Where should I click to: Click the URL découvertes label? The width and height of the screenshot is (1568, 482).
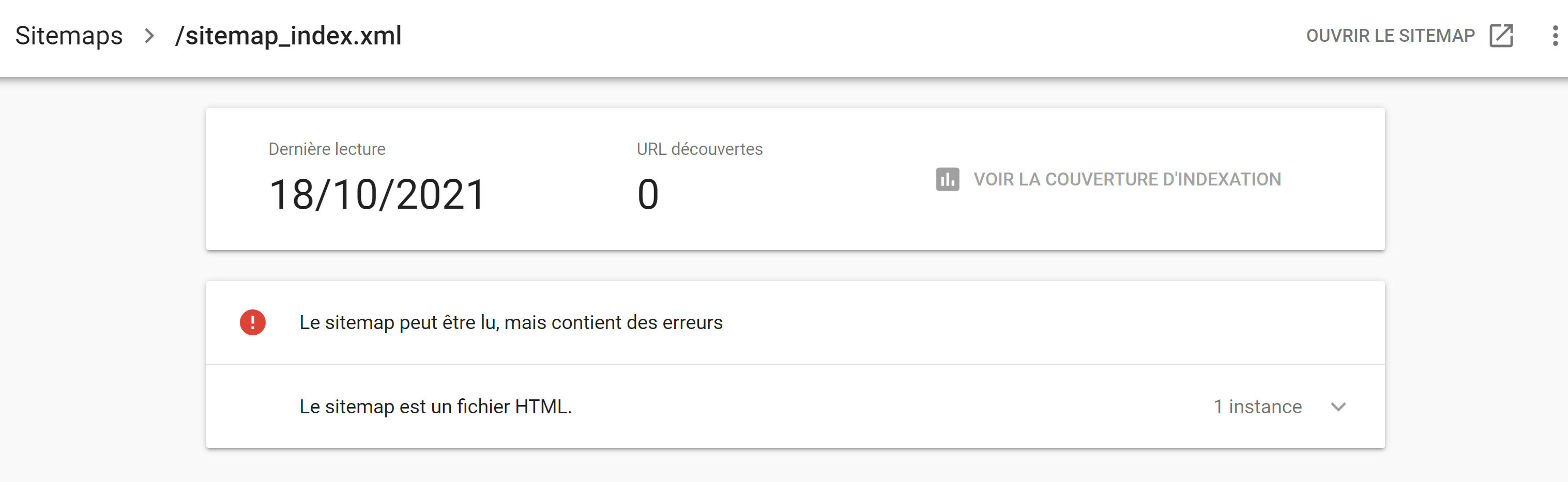[x=699, y=149]
